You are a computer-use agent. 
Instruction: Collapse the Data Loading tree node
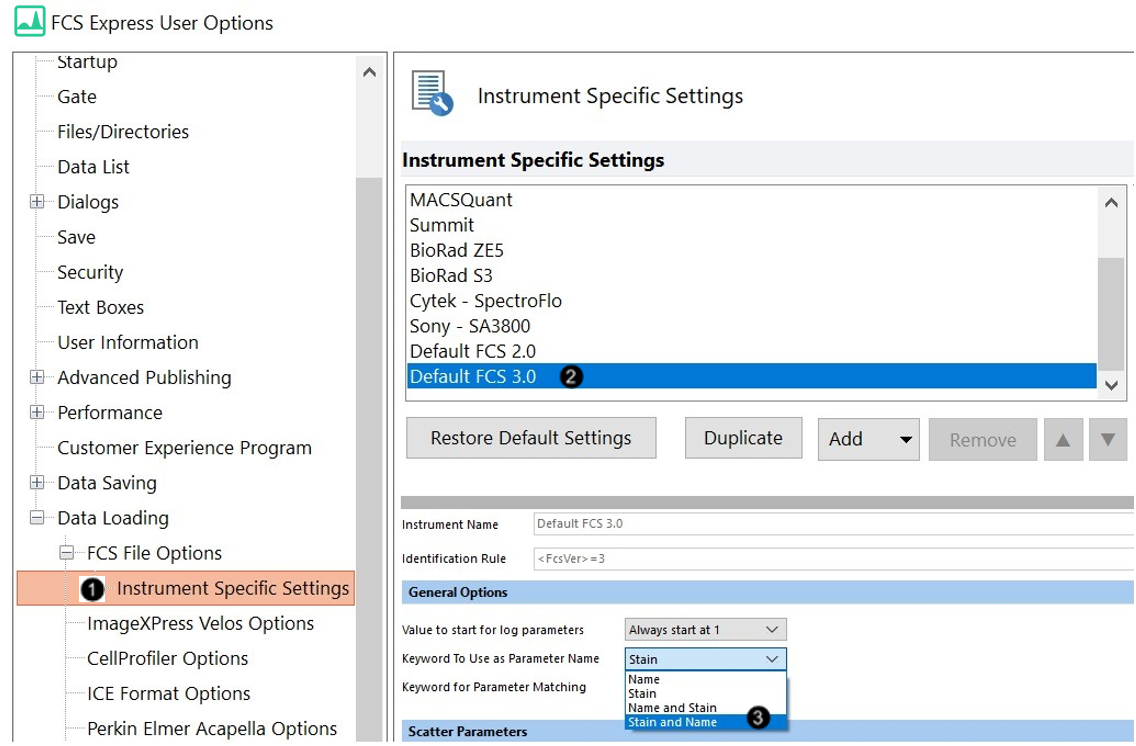[x=37, y=517]
